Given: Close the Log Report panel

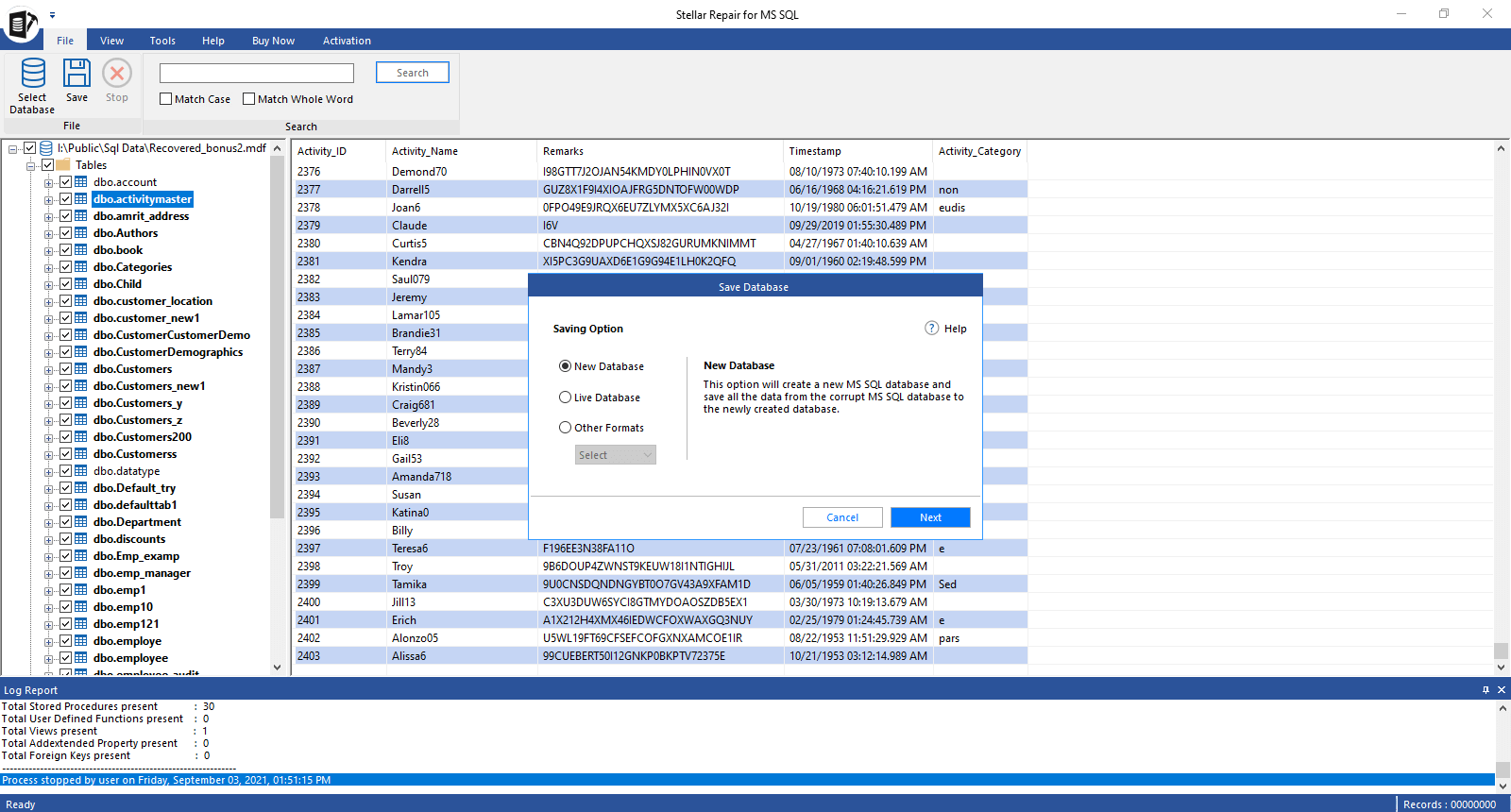Looking at the screenshot, I should click(x=1502, y=690).
